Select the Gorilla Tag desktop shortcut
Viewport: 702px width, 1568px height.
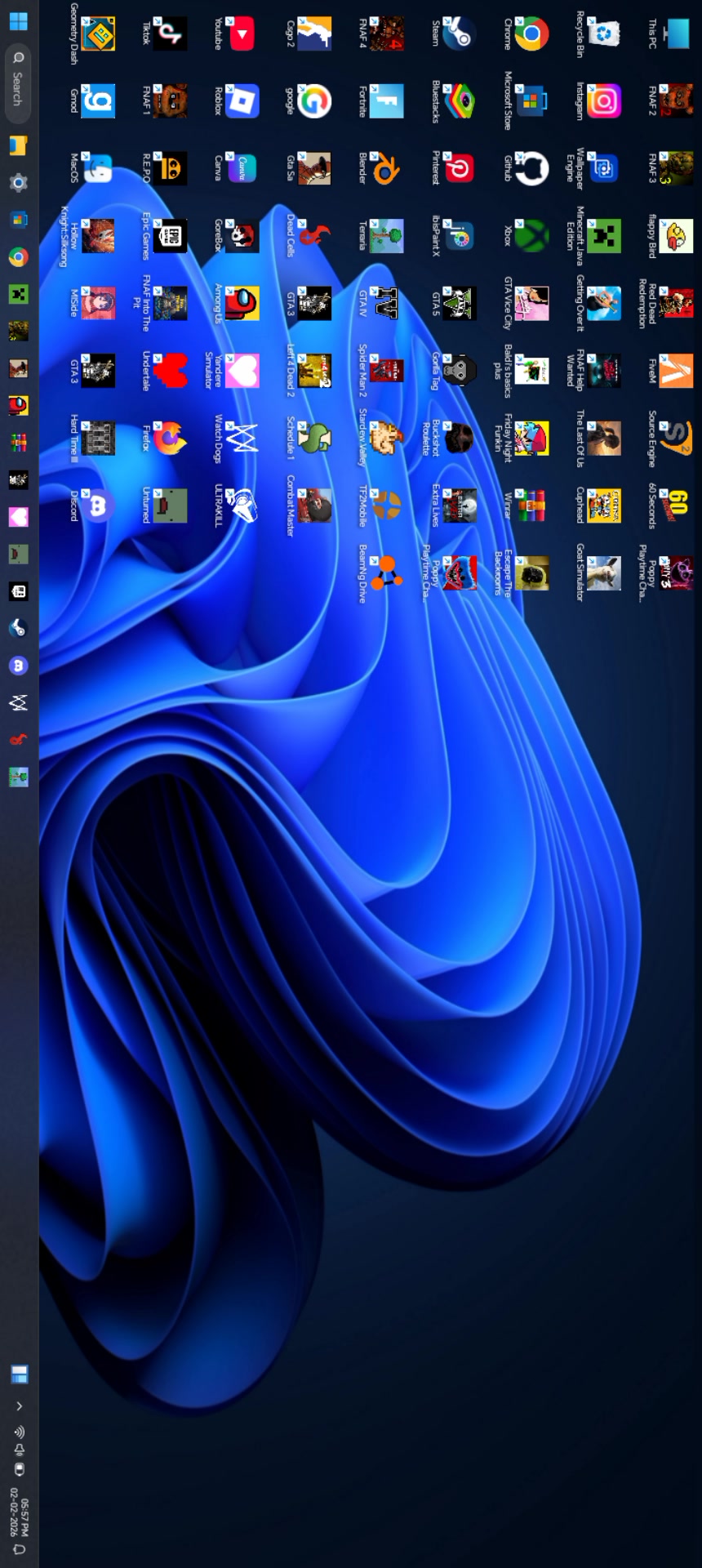459,371
